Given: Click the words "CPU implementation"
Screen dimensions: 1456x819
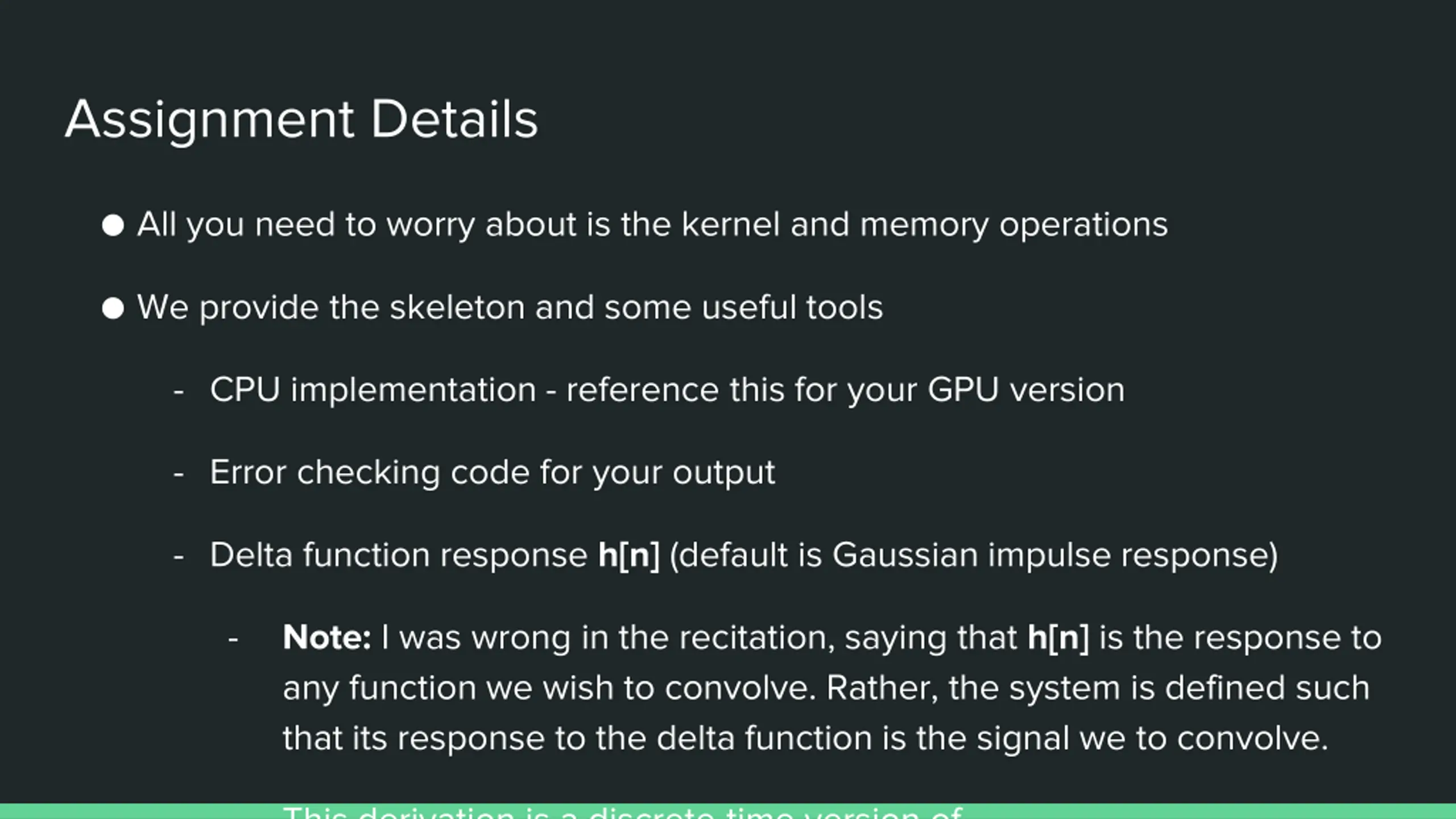Looking at the screenshot, I should tap(373, 391).
